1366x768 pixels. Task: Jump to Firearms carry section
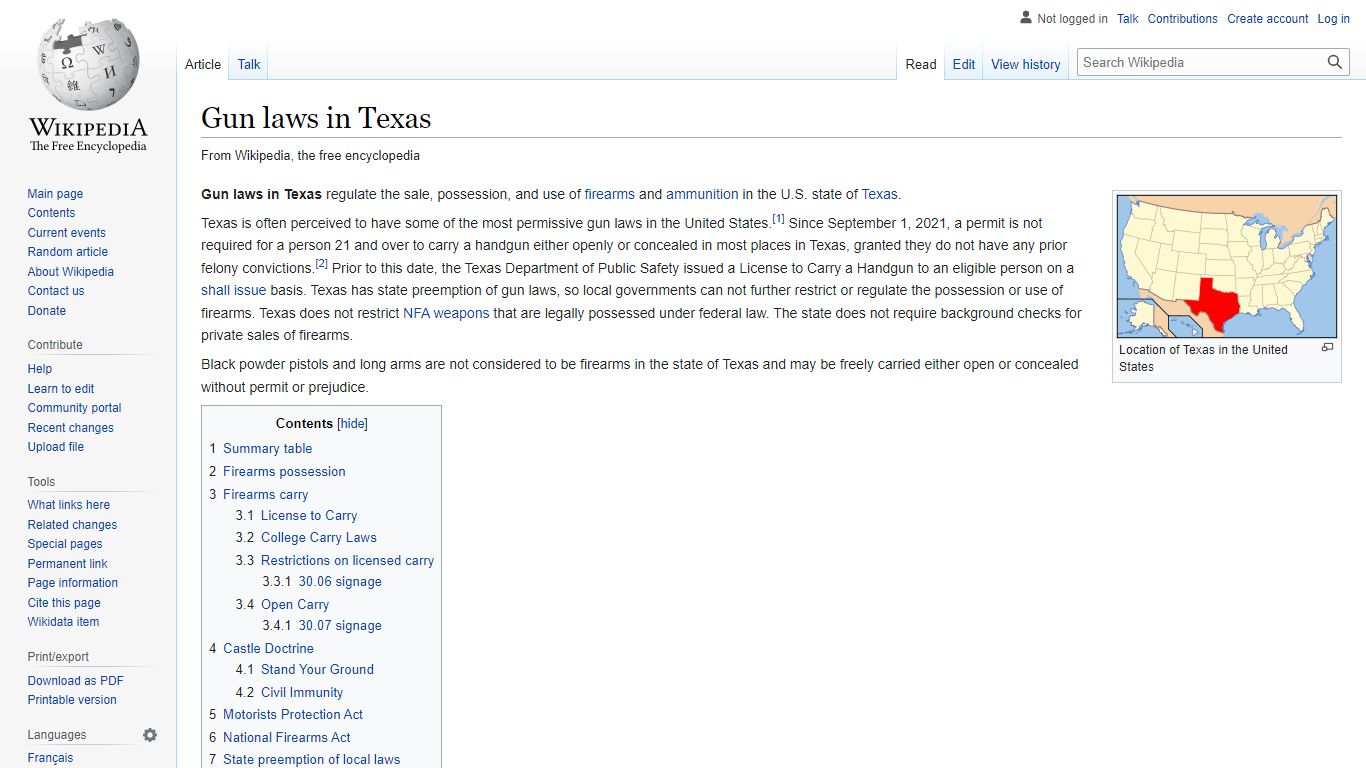(265, 495)
